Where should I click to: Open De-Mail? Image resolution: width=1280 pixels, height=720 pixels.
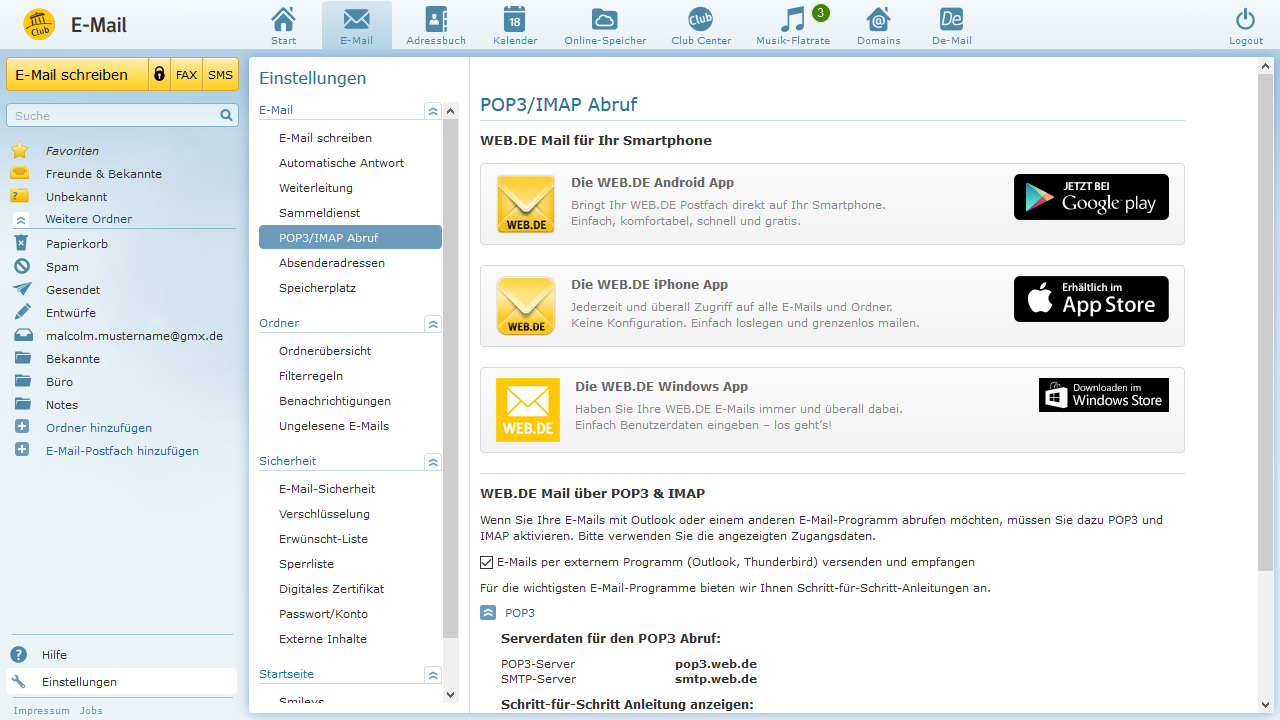(950, 25)
